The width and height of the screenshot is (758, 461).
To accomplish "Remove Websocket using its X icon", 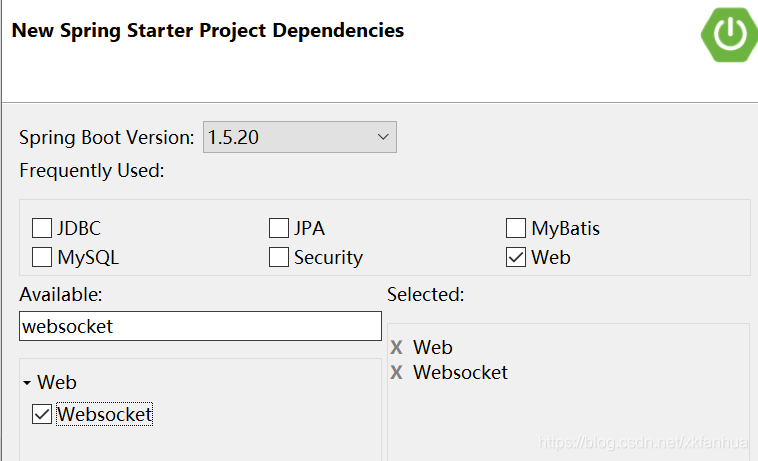I will (x=396, y=372).
